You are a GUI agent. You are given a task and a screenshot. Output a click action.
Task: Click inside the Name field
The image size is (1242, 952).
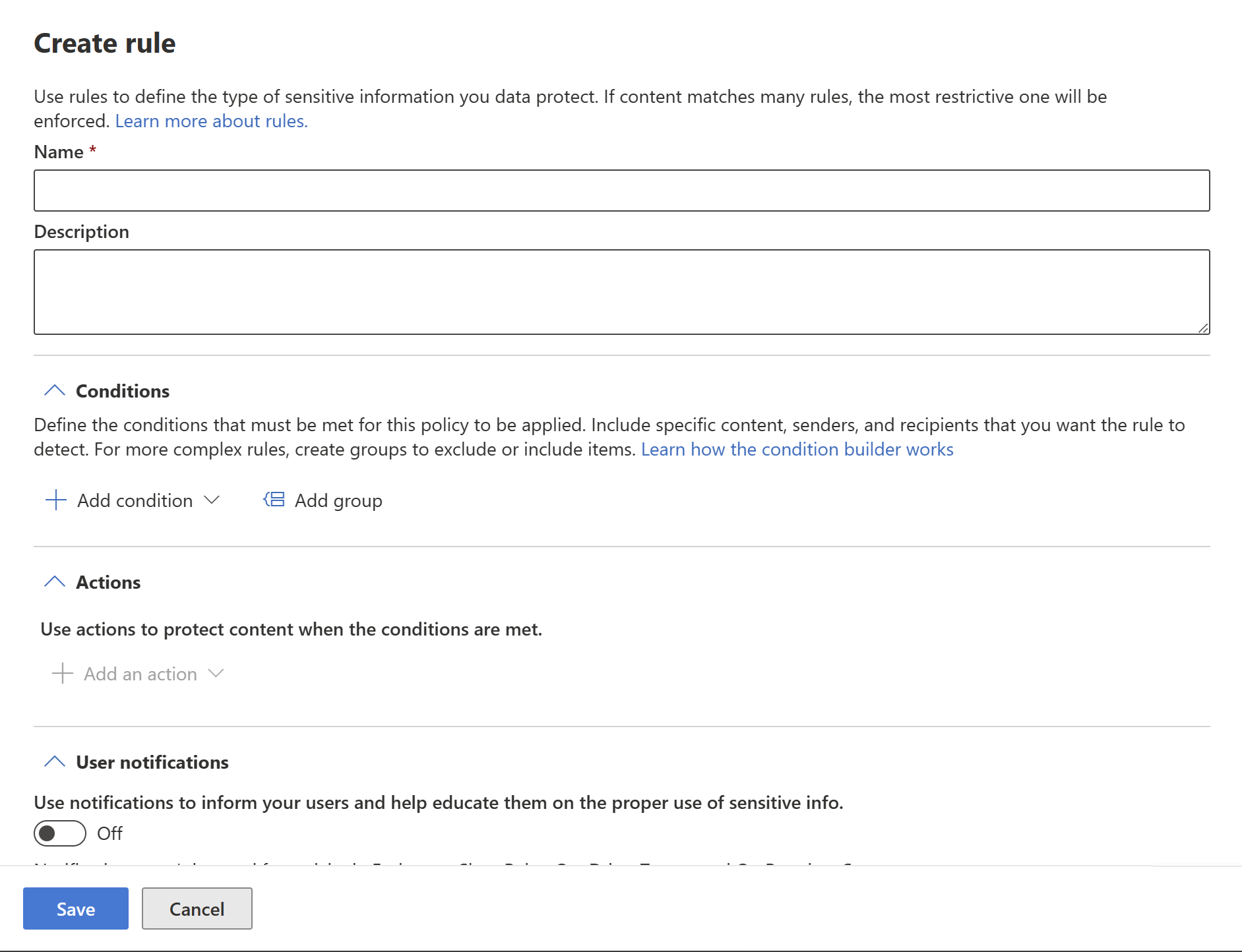point(621,190)
